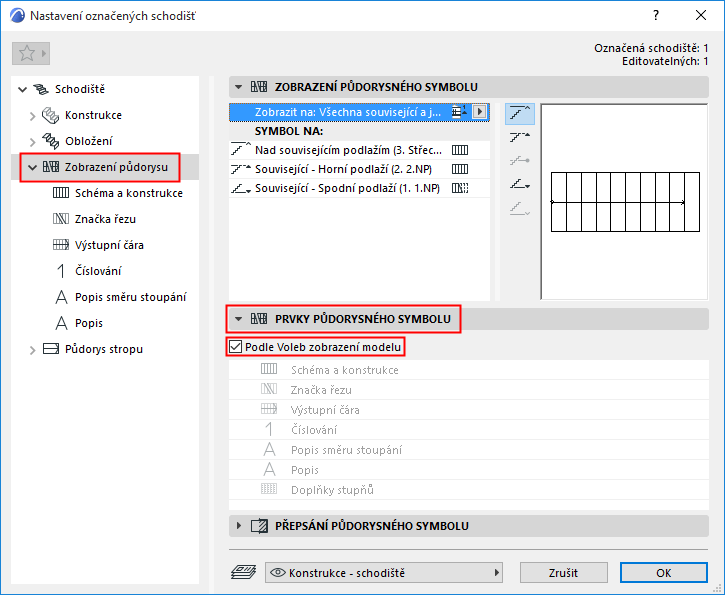Screen dimensions: 725x595
Task: Open the favorites star button
Action: point(31,53)
